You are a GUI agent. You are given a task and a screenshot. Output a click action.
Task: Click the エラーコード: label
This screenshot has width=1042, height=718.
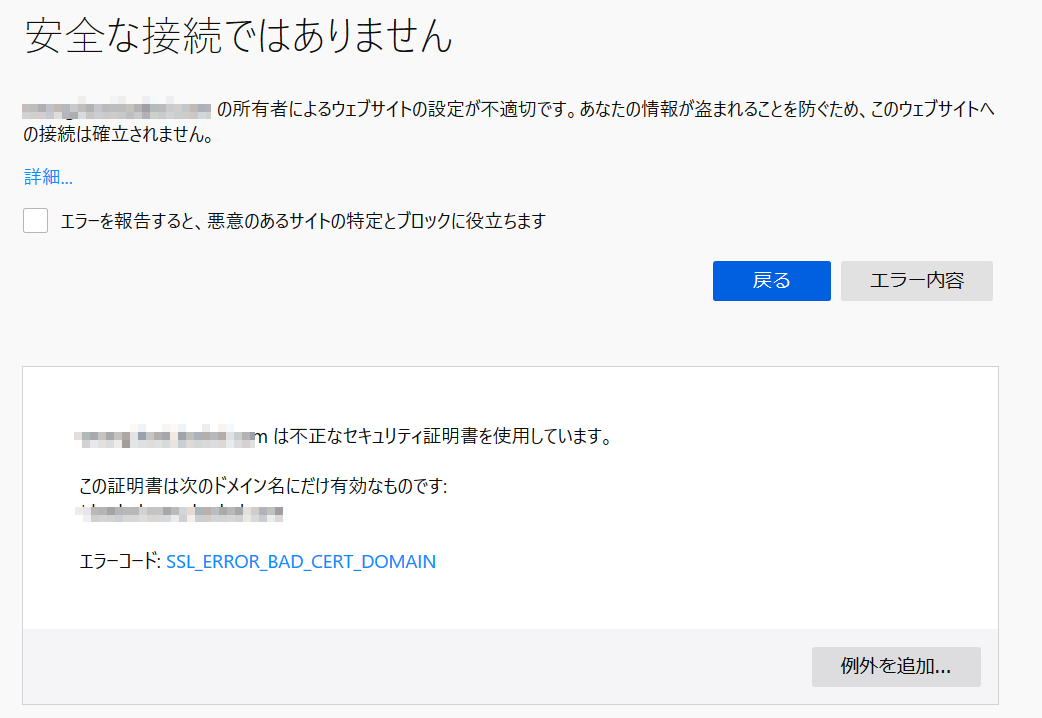click(x=119, y=562)
